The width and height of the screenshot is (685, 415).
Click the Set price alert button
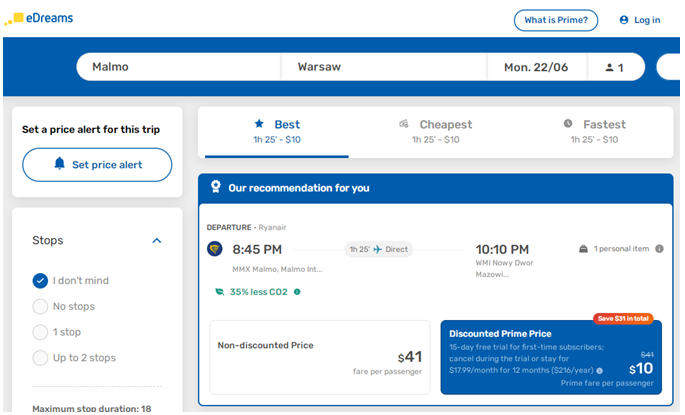tap(97, 165)
